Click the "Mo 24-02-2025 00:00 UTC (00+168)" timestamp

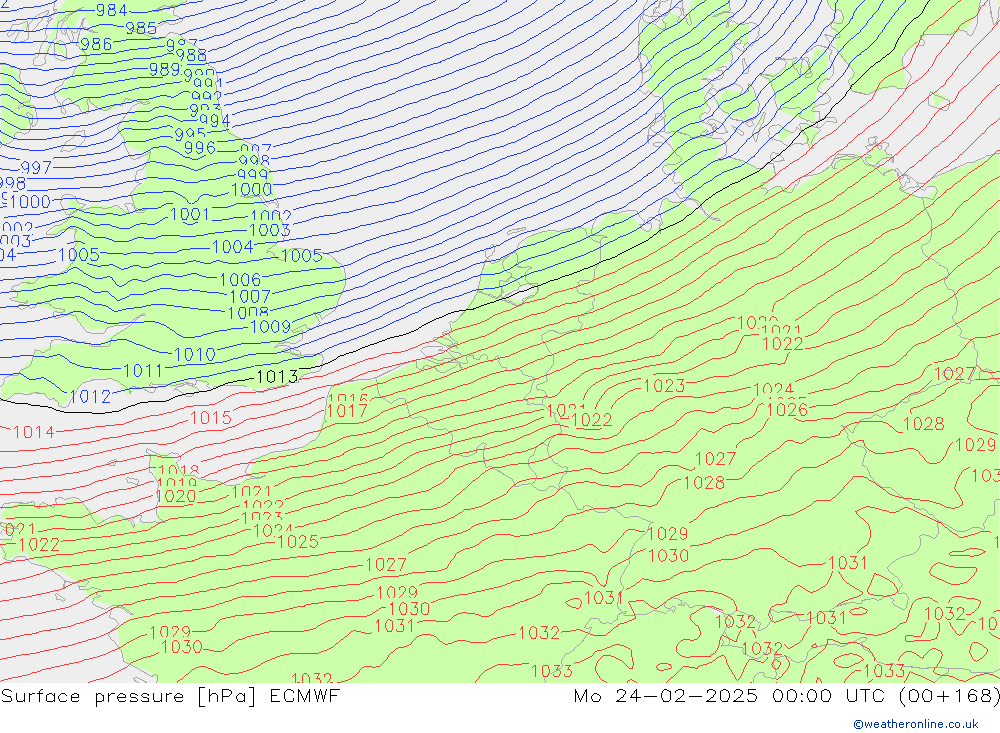(x=786, y=695)
